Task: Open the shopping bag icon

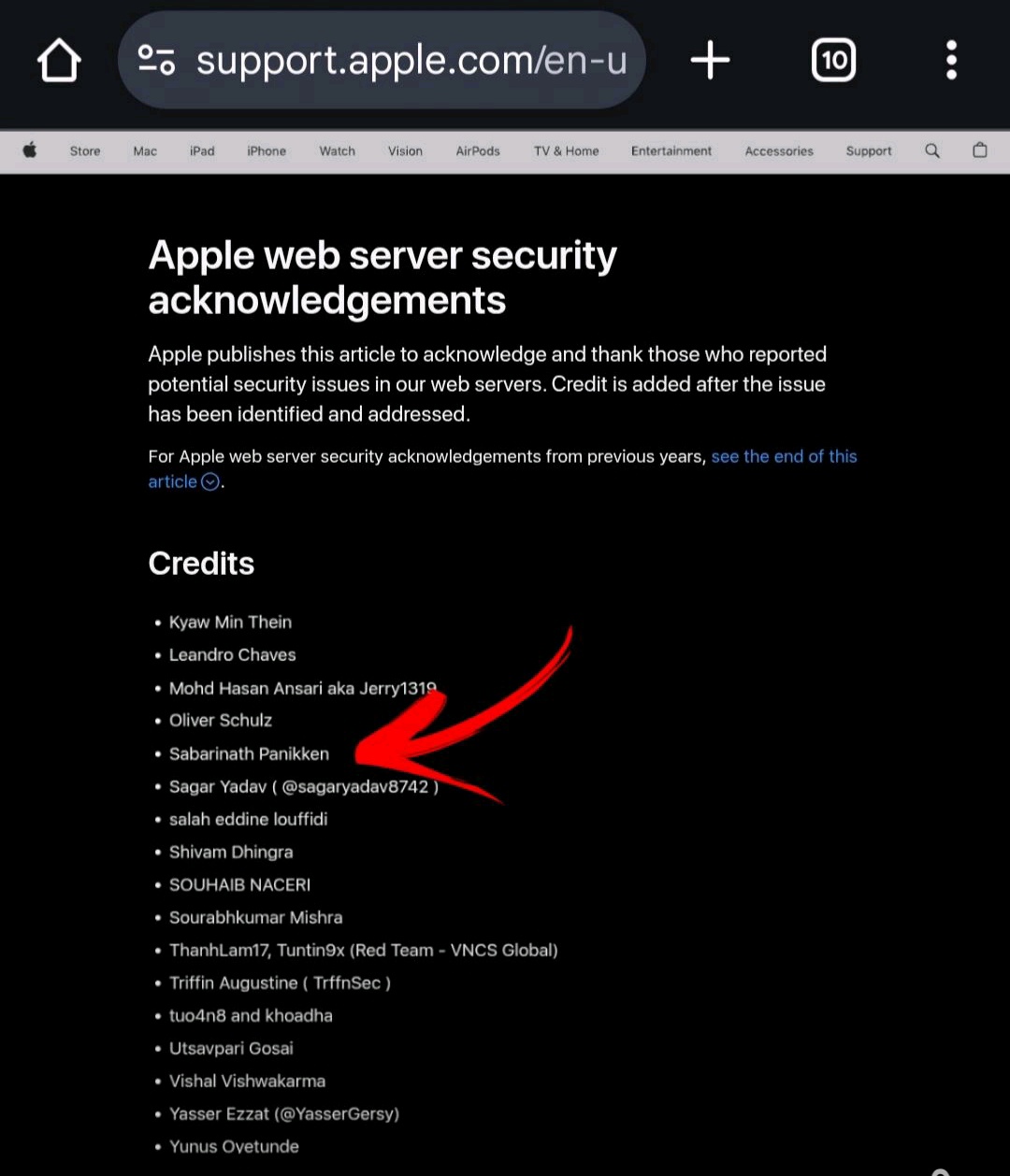Action: point(979,151)
